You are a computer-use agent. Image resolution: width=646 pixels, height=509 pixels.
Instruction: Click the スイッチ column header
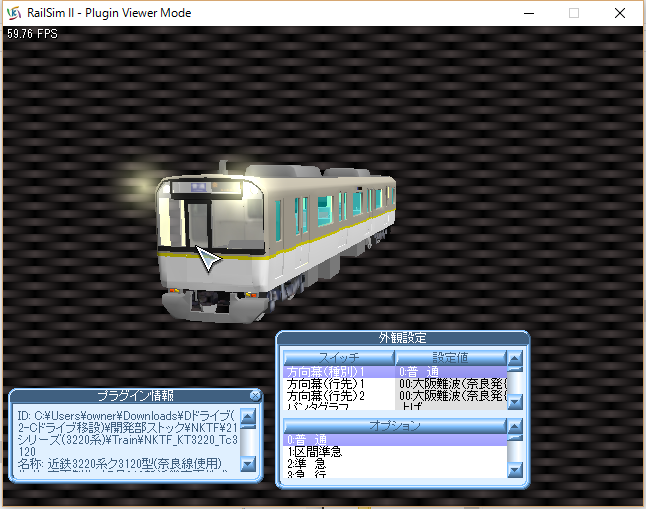339,358
